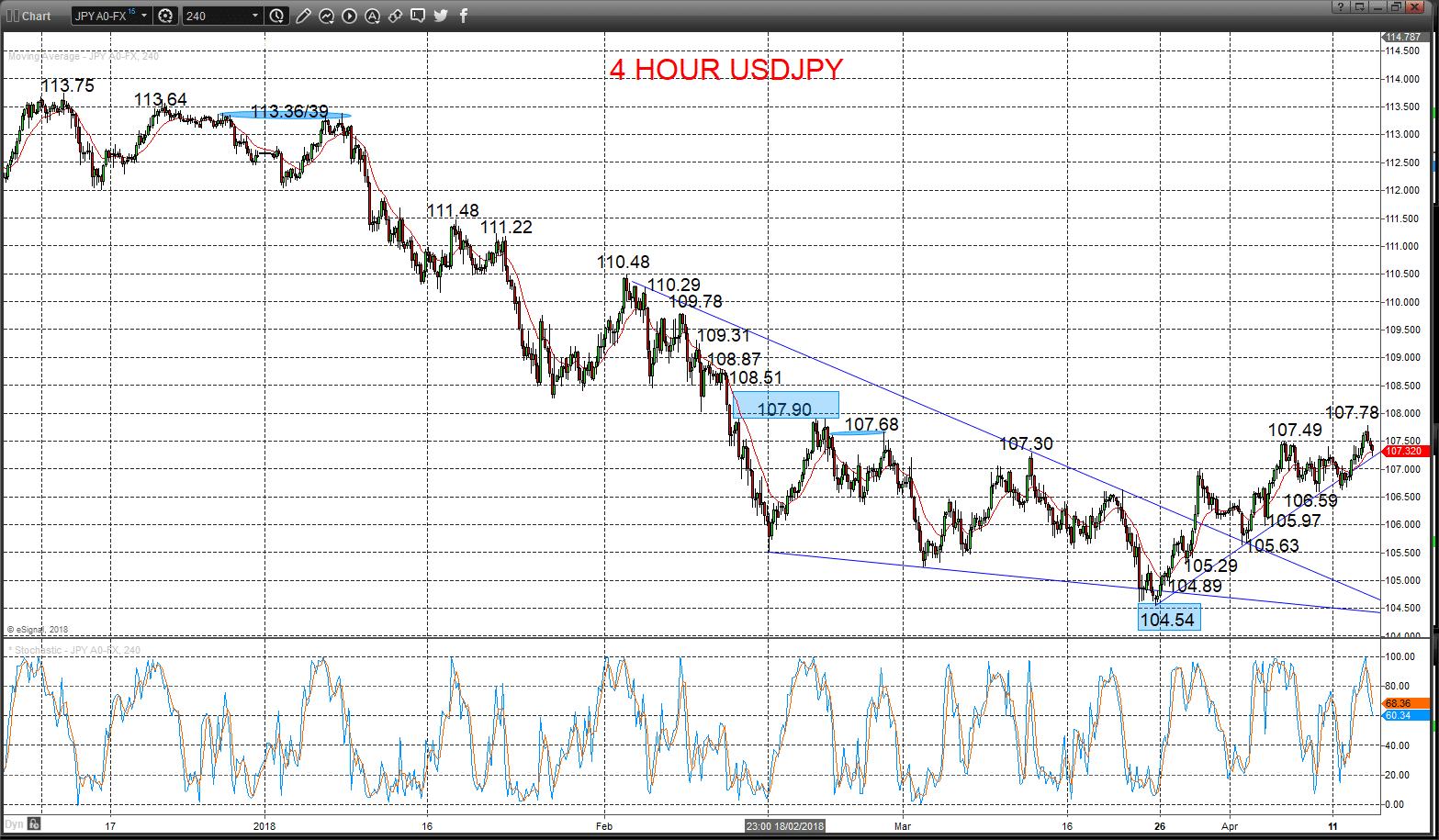Image resolution: width=1439 pixels, height=840 pixels.
Task: Select the 111.48 label
Action: [453, 211]
